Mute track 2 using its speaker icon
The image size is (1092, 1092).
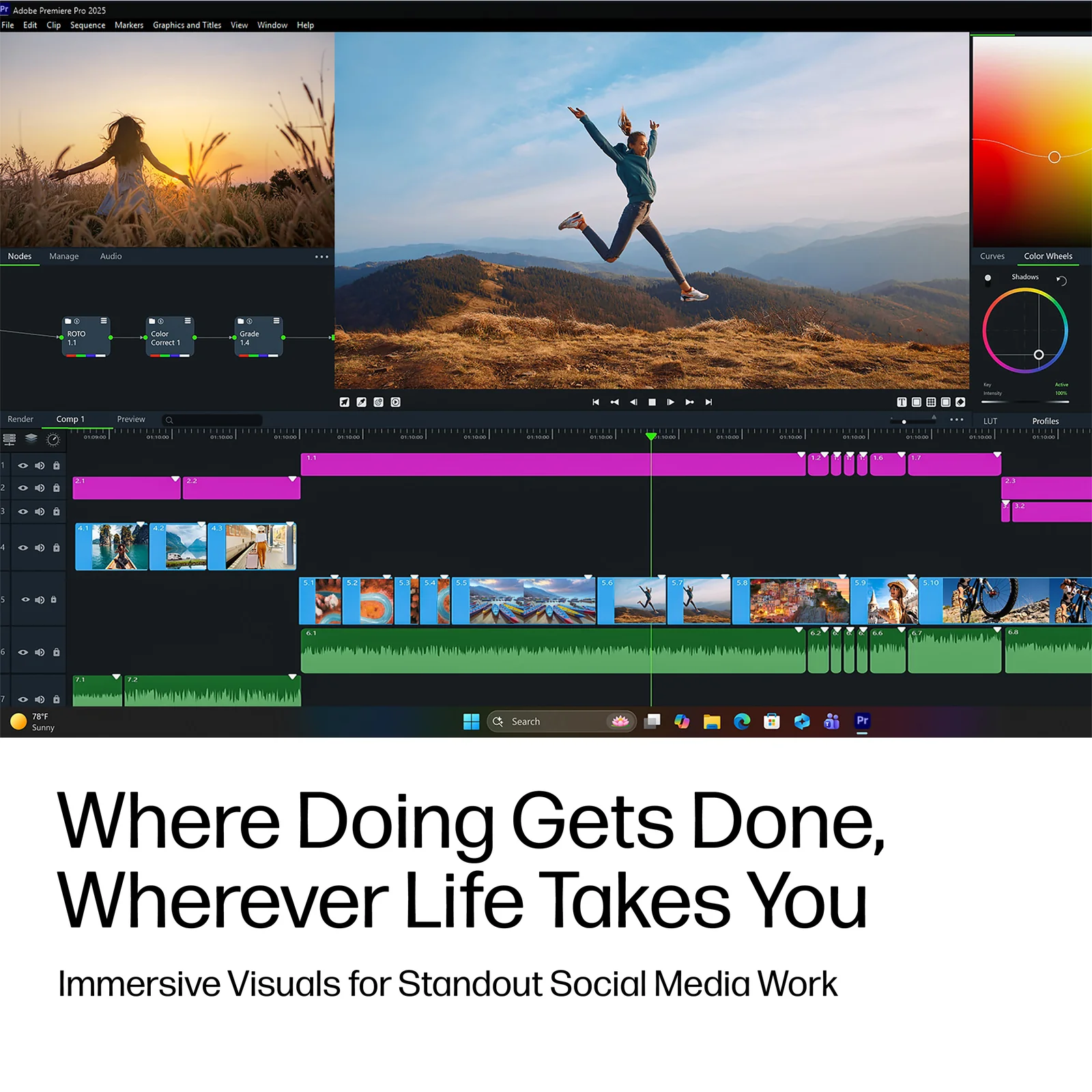(40, 488)
